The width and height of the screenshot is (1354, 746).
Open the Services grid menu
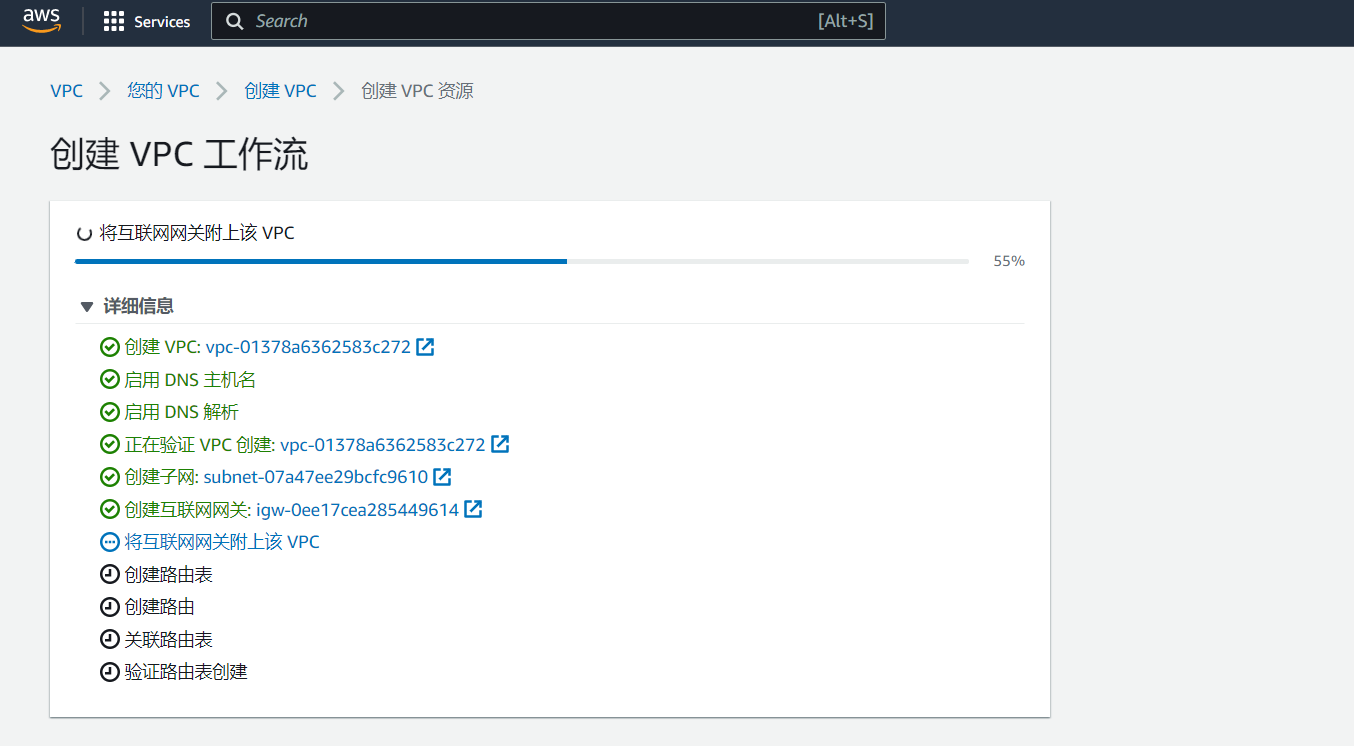pyautogui.click(x=147, y=21)
